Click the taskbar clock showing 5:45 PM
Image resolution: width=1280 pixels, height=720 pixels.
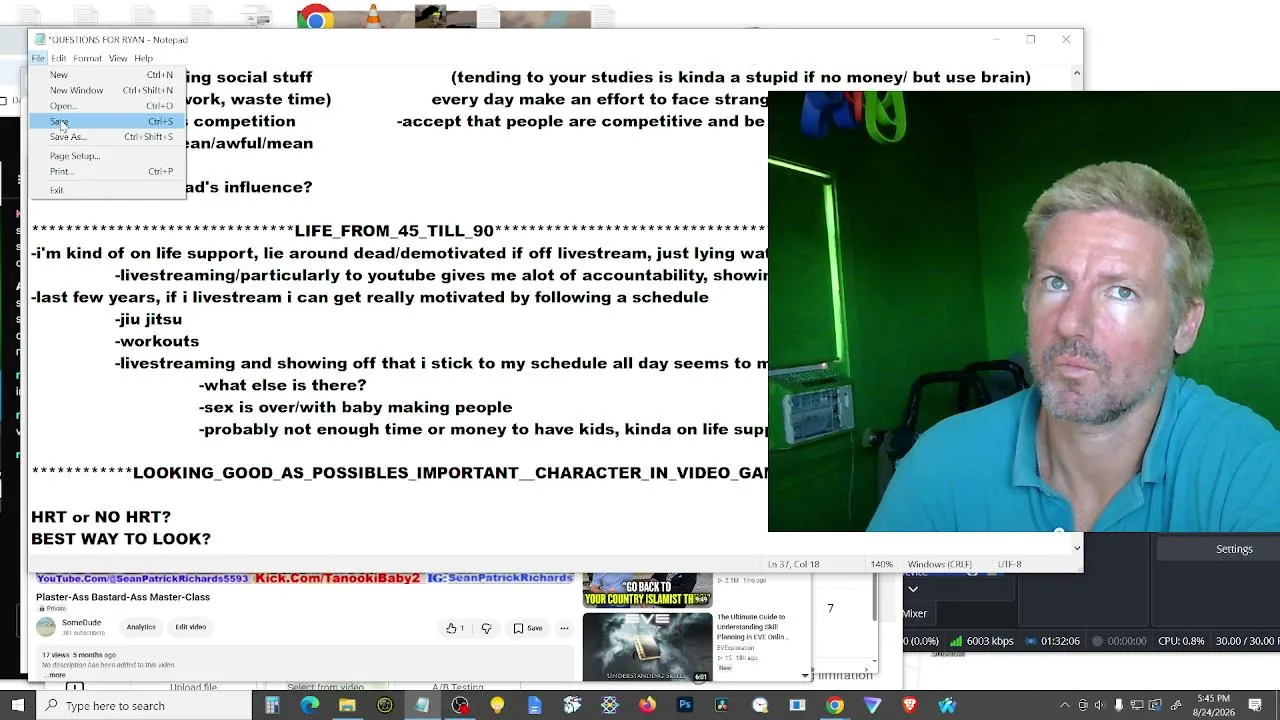(1213, 705)
